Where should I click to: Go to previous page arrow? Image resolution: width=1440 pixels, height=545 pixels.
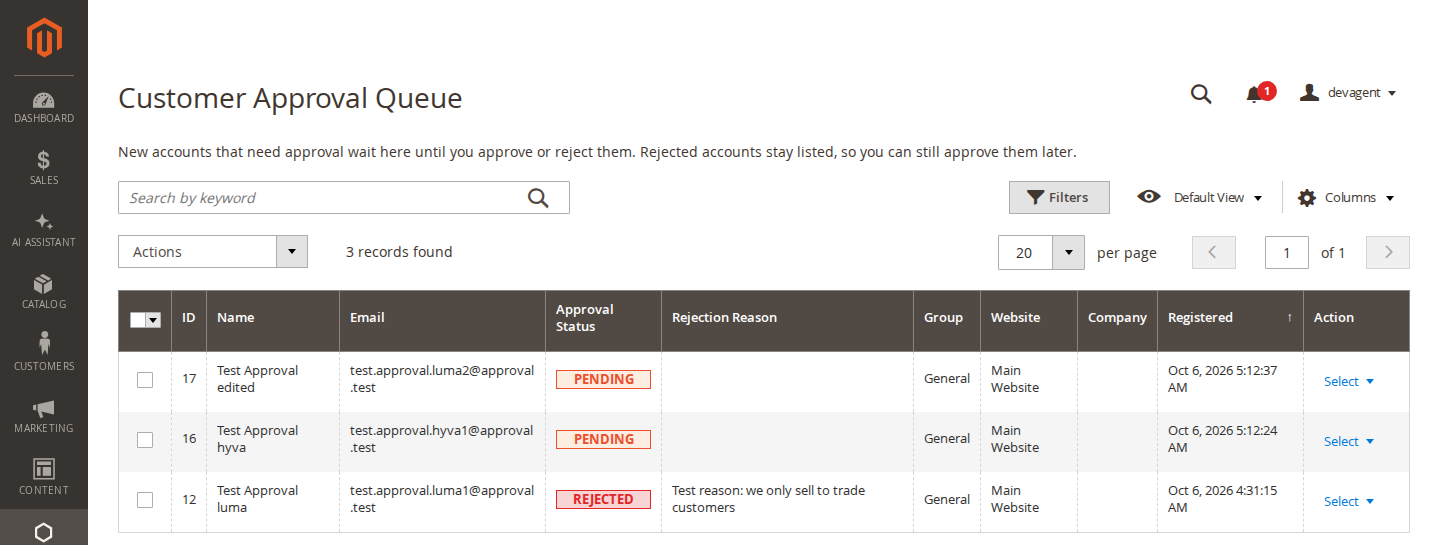pyautogui.click(x=1214, y=253)
